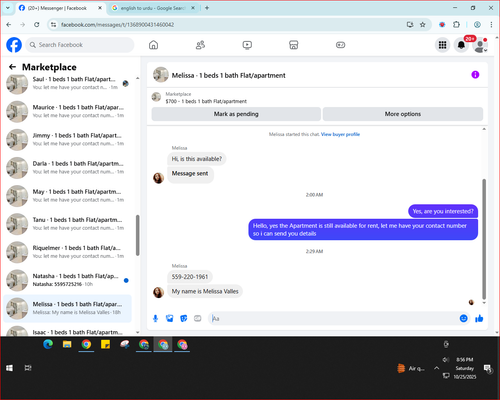The height and width of the screenshot is (400, 500).
Task: Click the Search Facebook box
Action: (x=80, y=45)
